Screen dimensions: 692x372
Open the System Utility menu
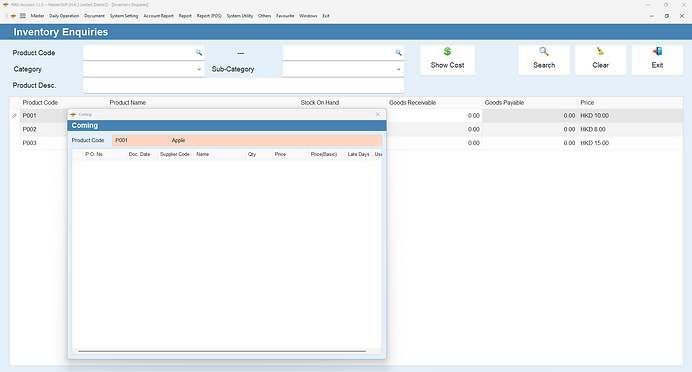[240, 16]
